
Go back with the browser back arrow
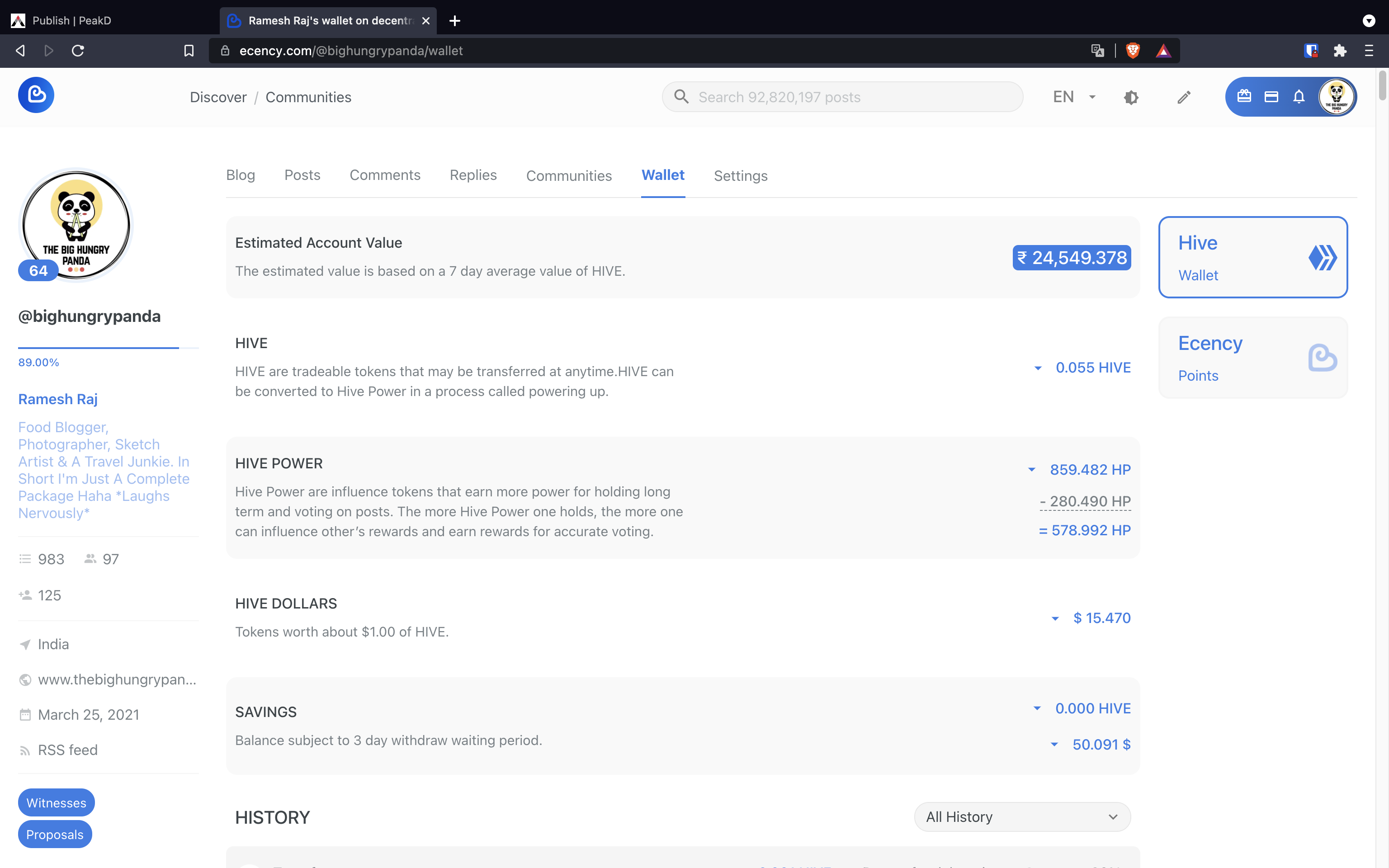[21, 51]
